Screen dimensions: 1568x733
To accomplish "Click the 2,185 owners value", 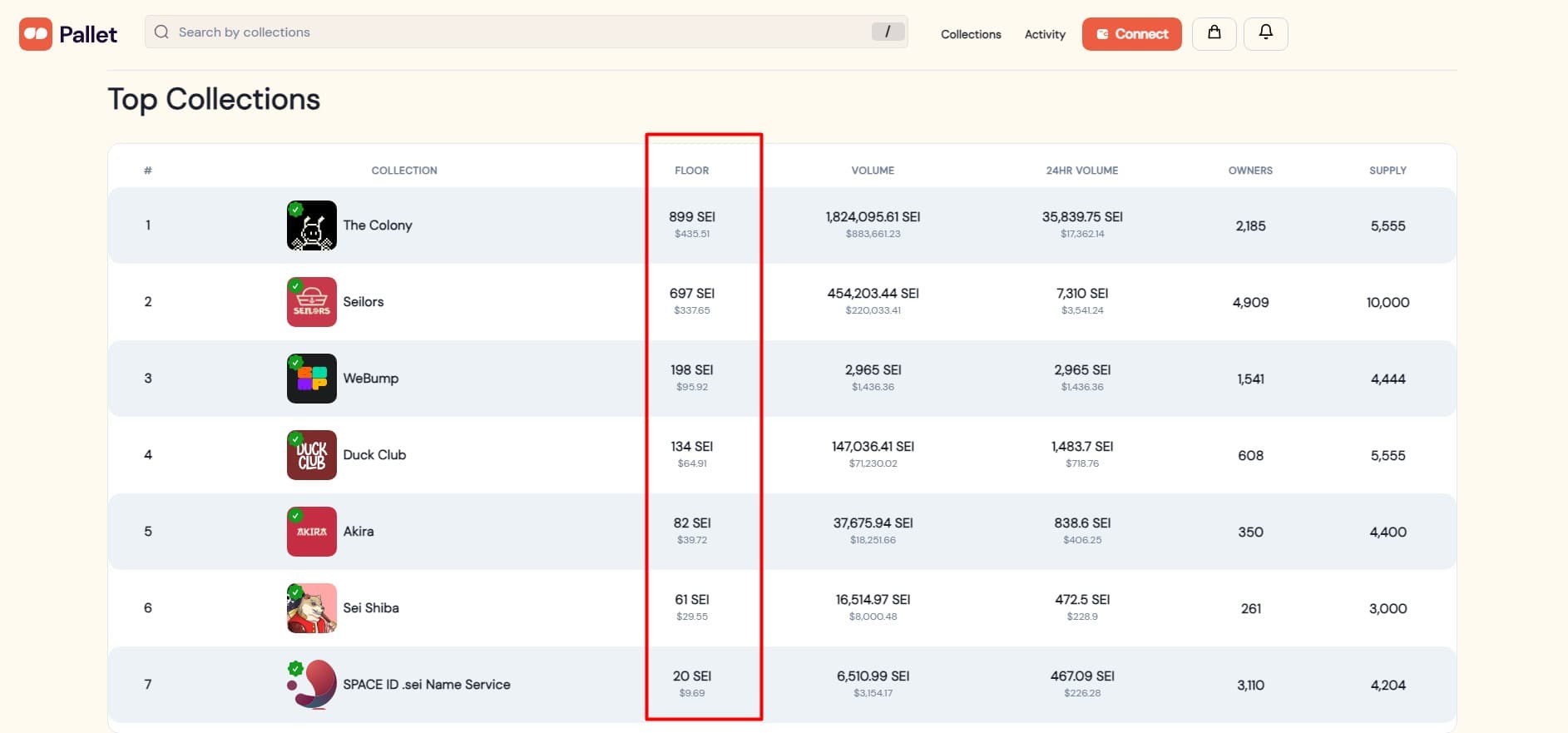I will click(x=1250, y=226).
